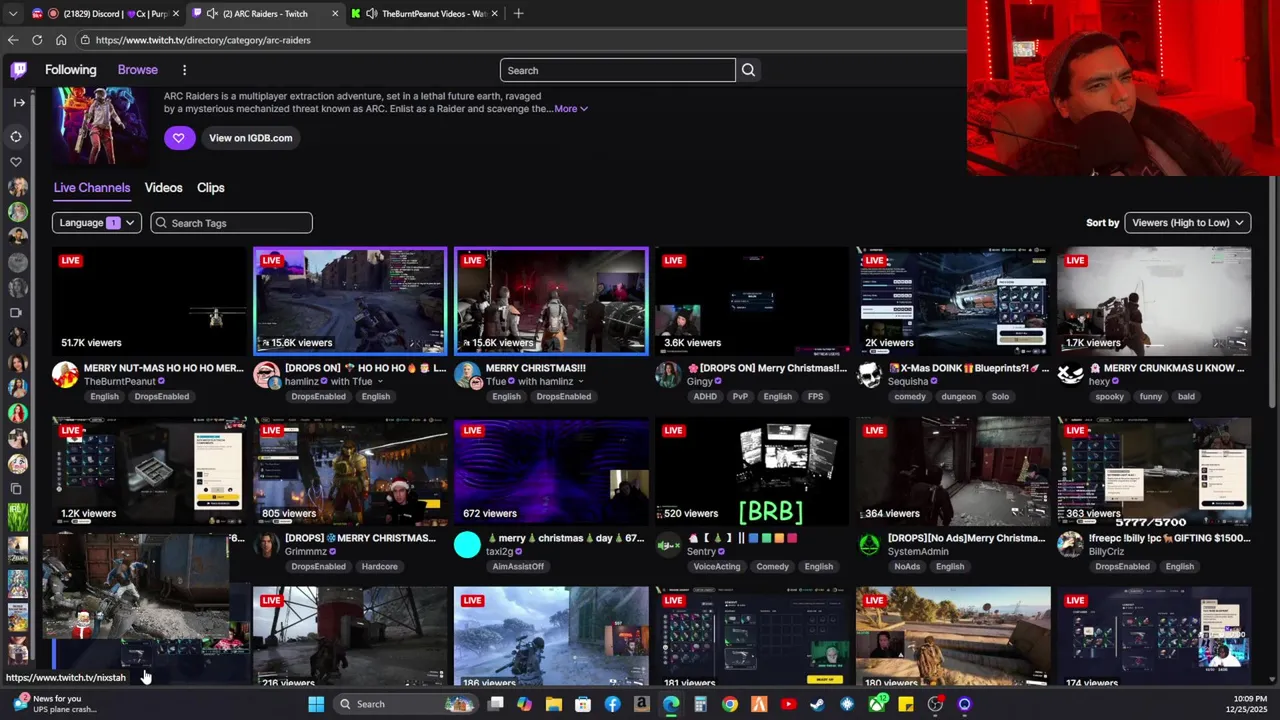This screenshot has width=1280, height=720.
Task: Open hamlinz stream thumbnail
Action: coord(350,301)
